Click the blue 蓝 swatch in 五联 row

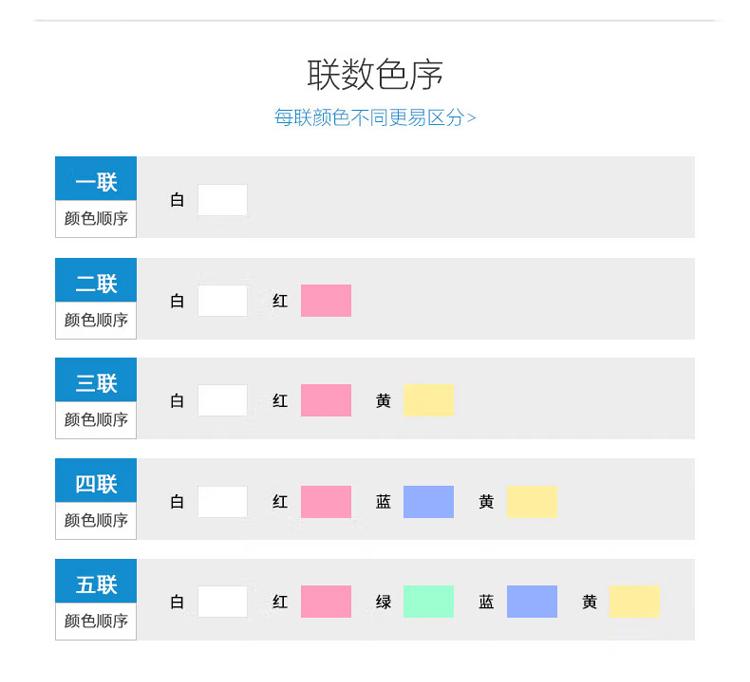pos(532,602)
